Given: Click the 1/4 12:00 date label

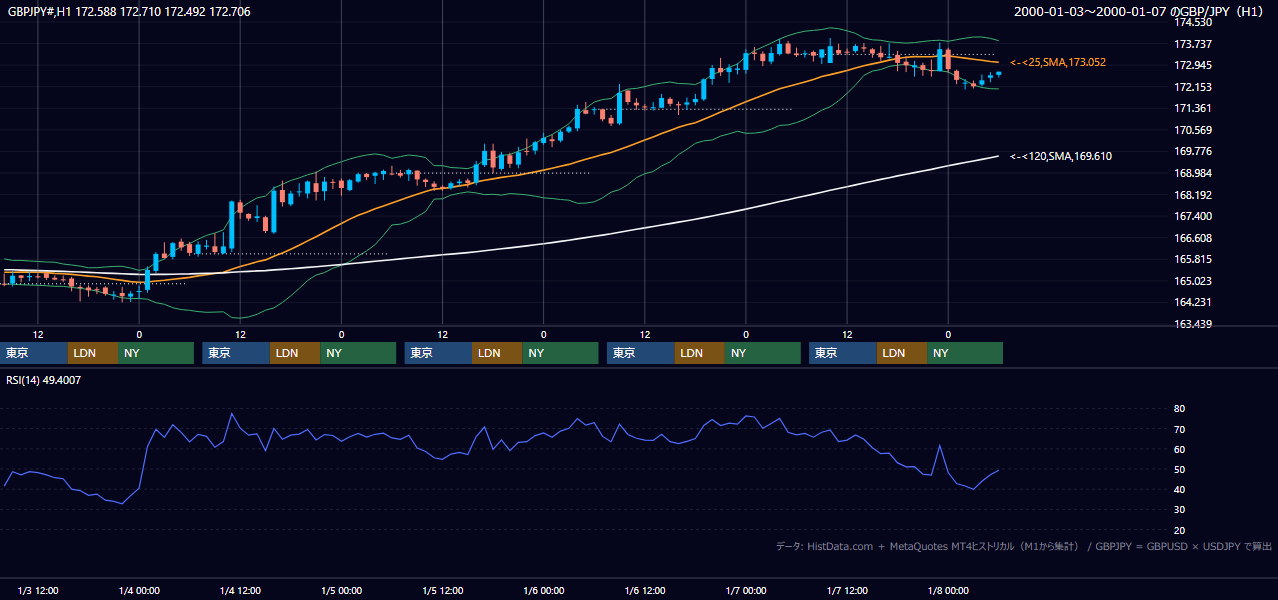Looking at the screenshot, I should point(240,591).
